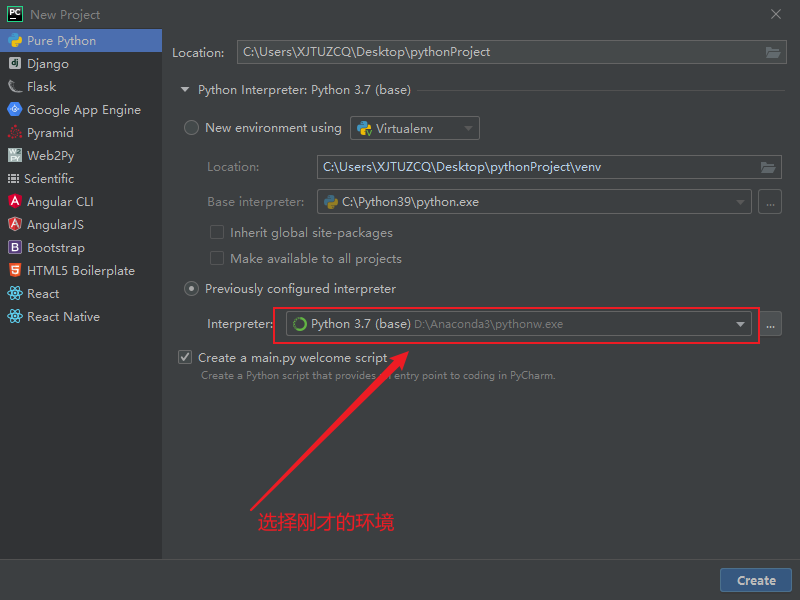Click ellipsis button beside Base interpreter

(770, 202)
